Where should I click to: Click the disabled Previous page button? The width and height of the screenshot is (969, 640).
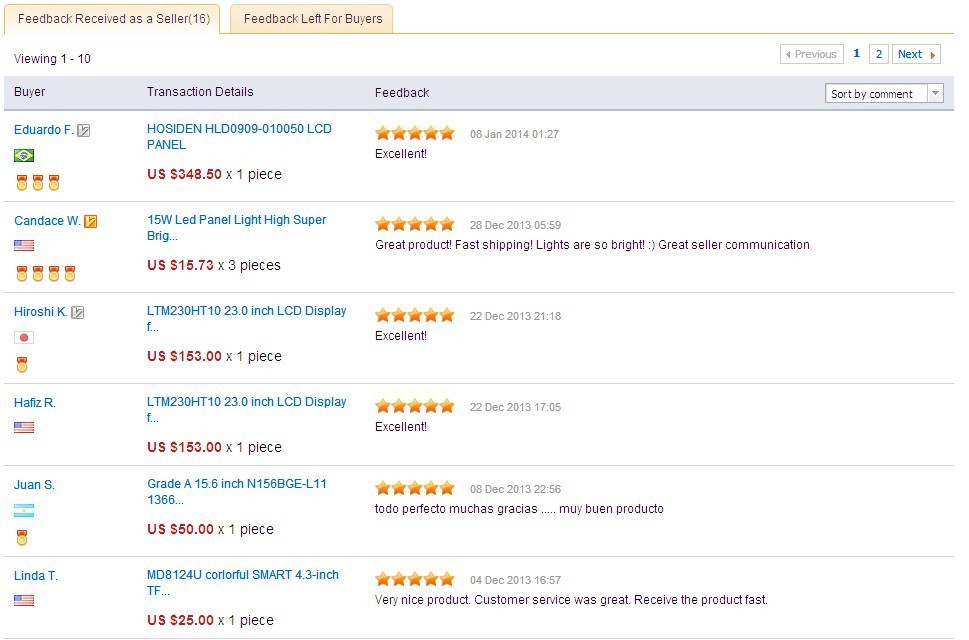click(x=811, y=54)
